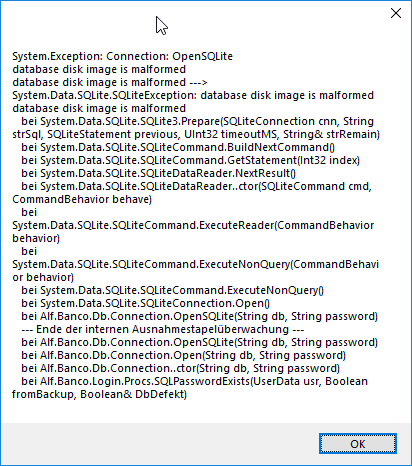Click the fromBackup, Boolean& DbDefekt) text
This screenshot has height=466, width=412.
100,394
